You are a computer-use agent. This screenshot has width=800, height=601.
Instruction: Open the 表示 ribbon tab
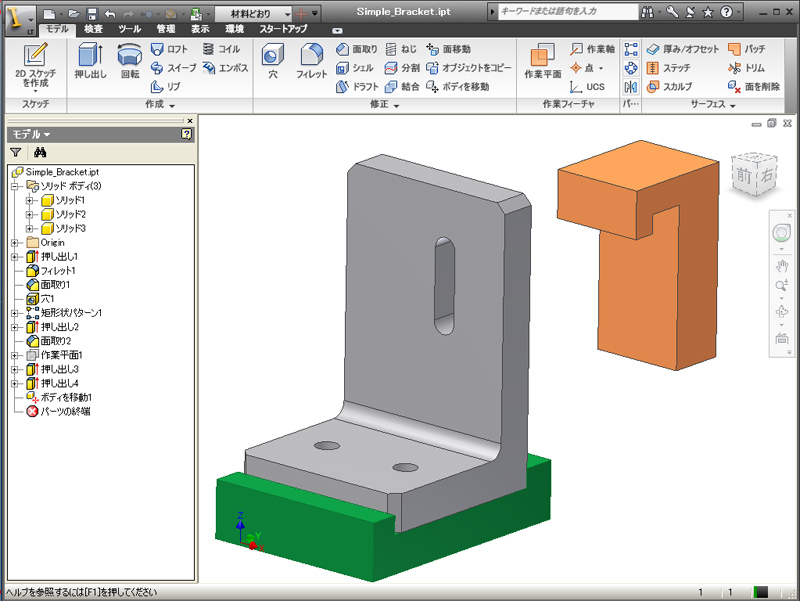point(200,30)
